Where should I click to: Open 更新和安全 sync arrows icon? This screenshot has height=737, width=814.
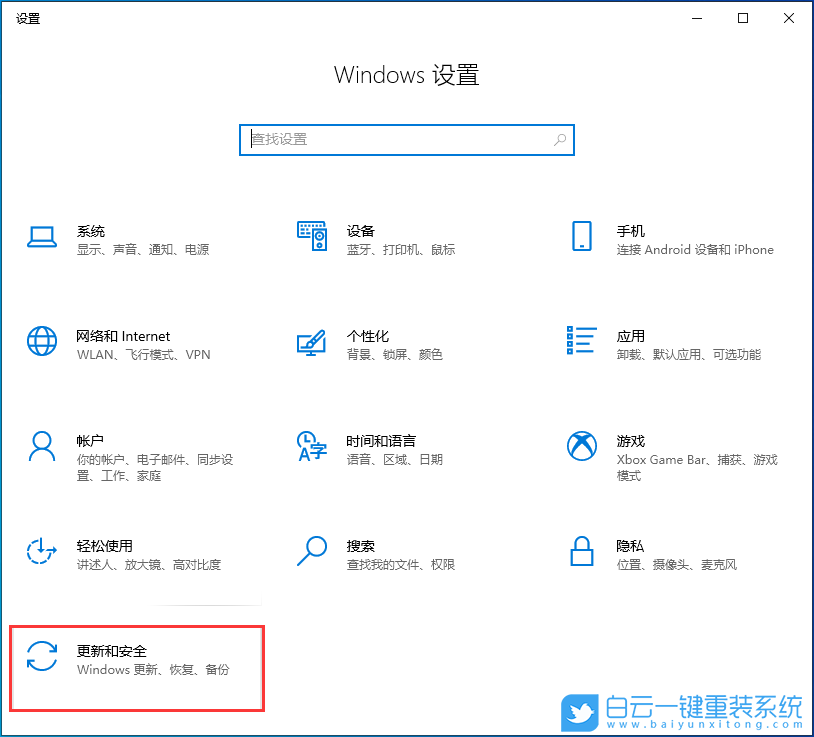41,657
